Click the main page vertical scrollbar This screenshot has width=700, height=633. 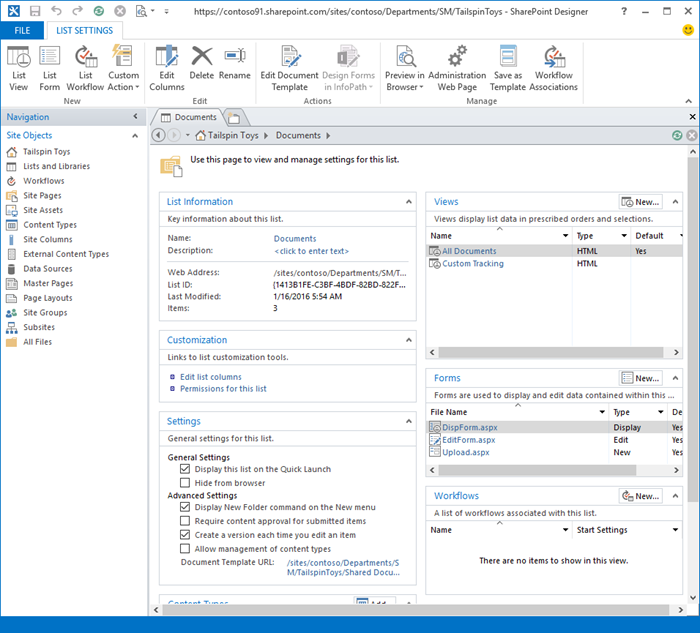point(692,329)
